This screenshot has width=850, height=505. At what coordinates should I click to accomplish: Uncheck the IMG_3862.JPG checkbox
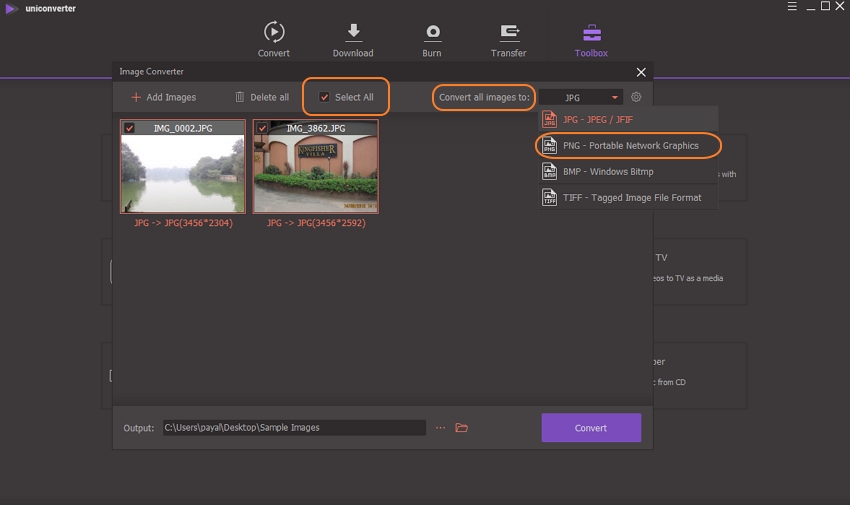pyautogui.click(x=262, y=128)
